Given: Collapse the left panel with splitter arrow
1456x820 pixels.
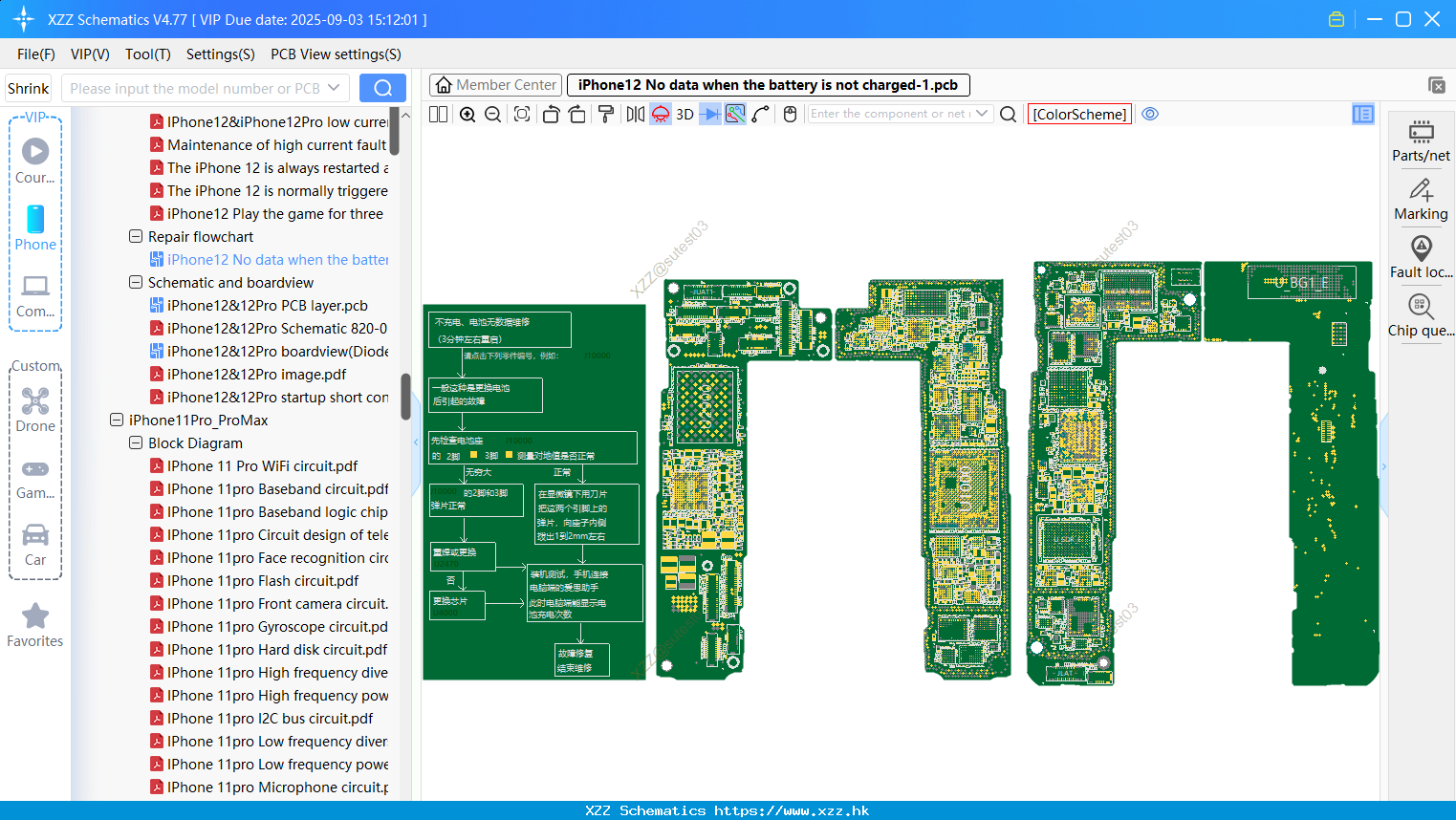Looking at the screenshot, I should click(x=416, y=442).
